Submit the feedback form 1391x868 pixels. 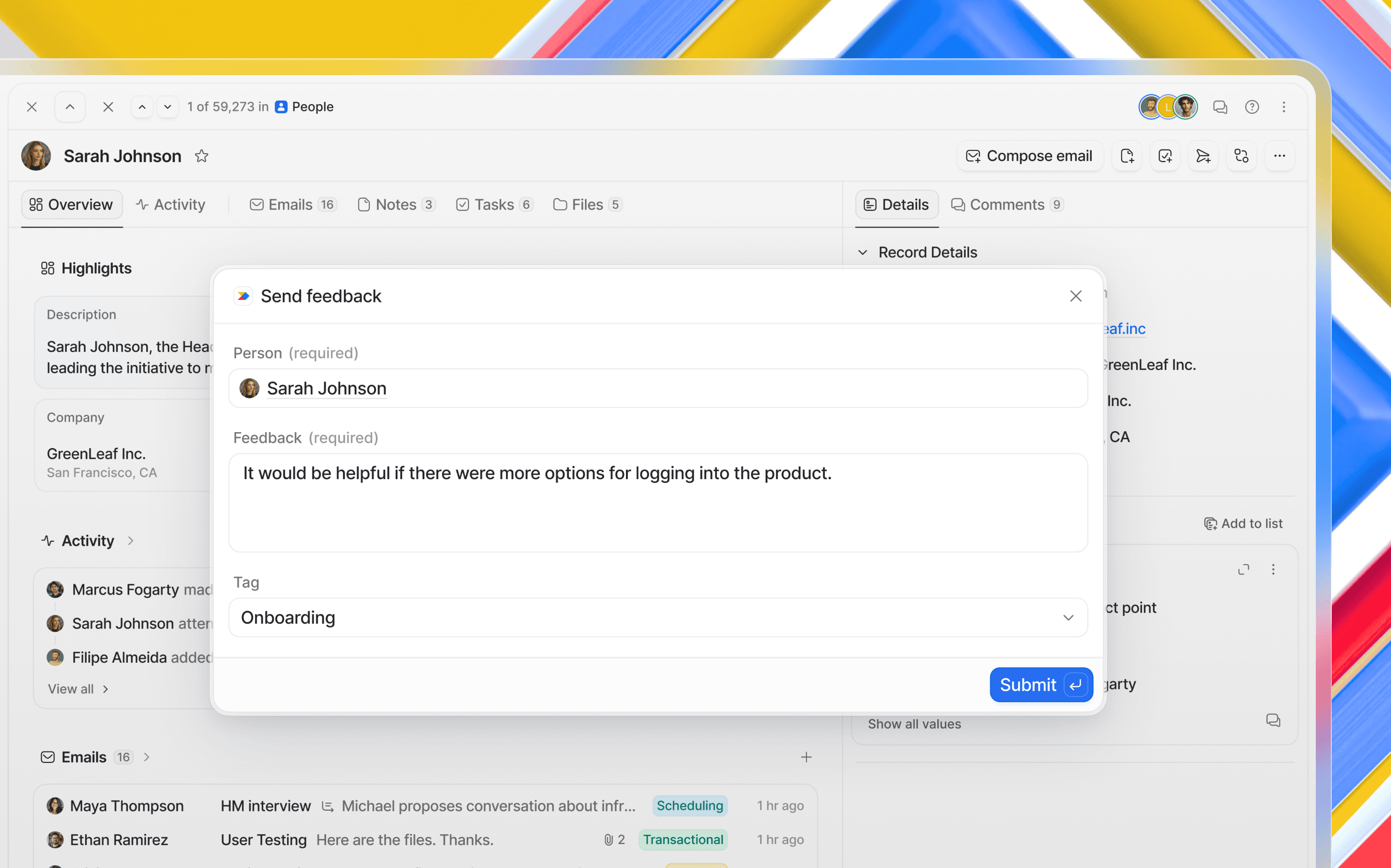click(x=1041, y=685)
